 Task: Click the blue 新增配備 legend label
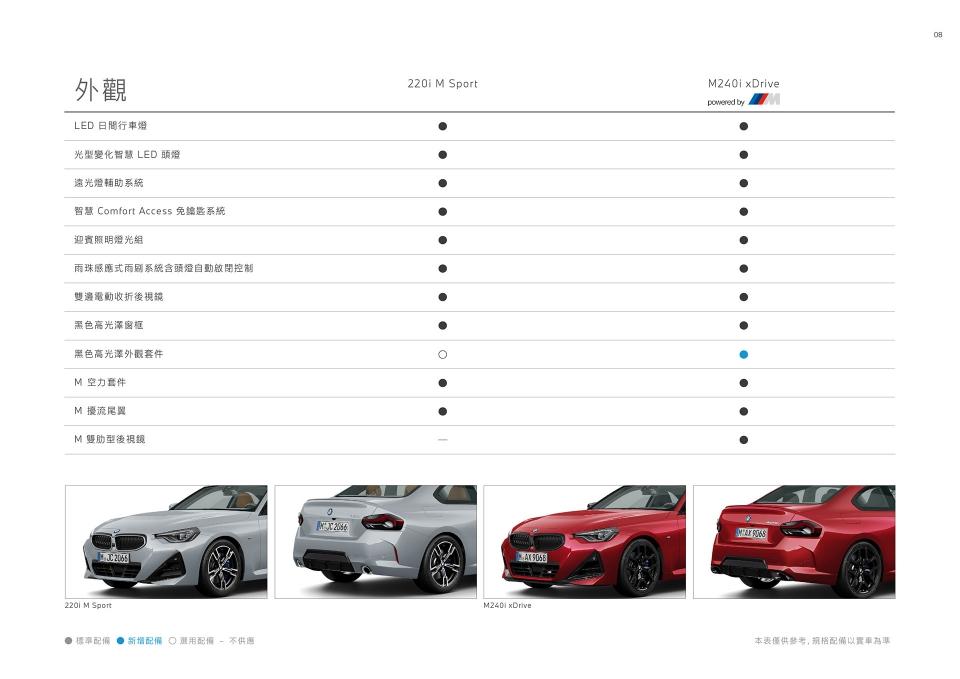point(145,641)
